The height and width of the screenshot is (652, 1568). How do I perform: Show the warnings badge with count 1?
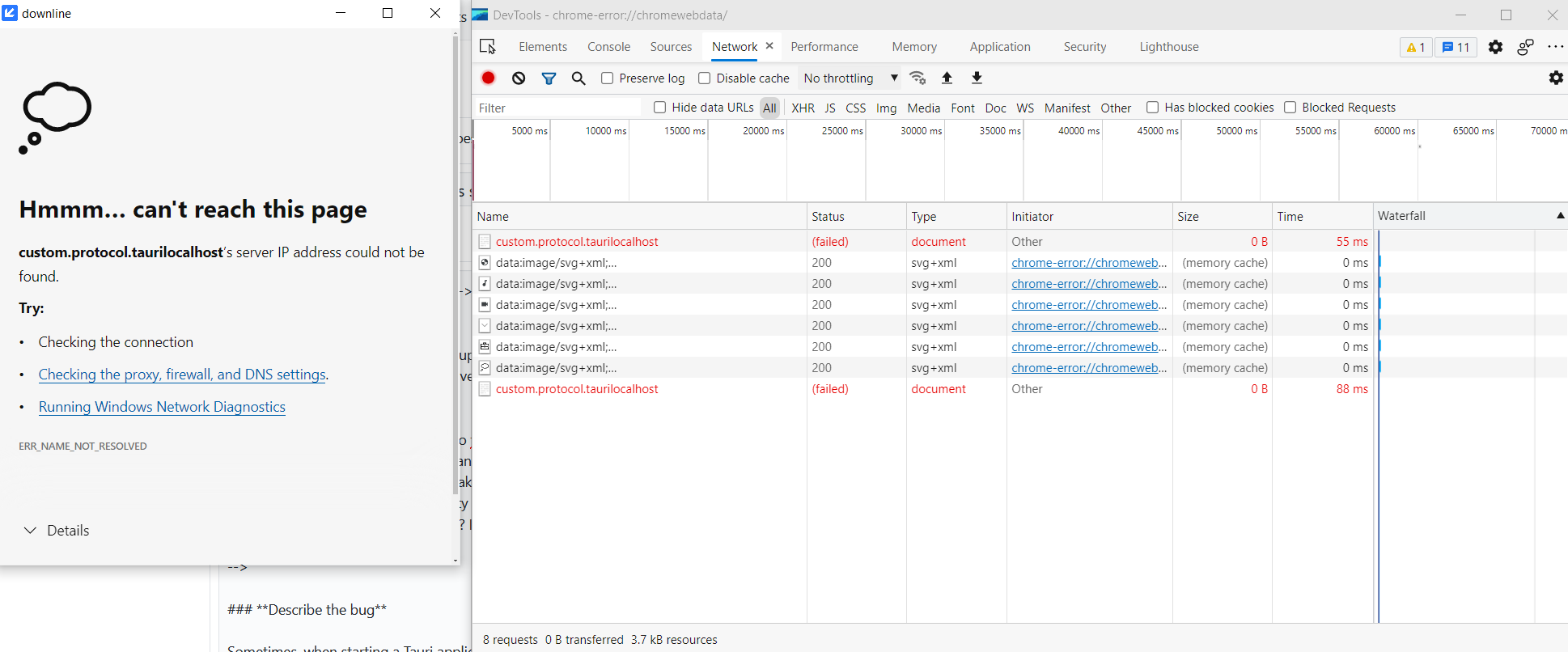click(1416, 47)
